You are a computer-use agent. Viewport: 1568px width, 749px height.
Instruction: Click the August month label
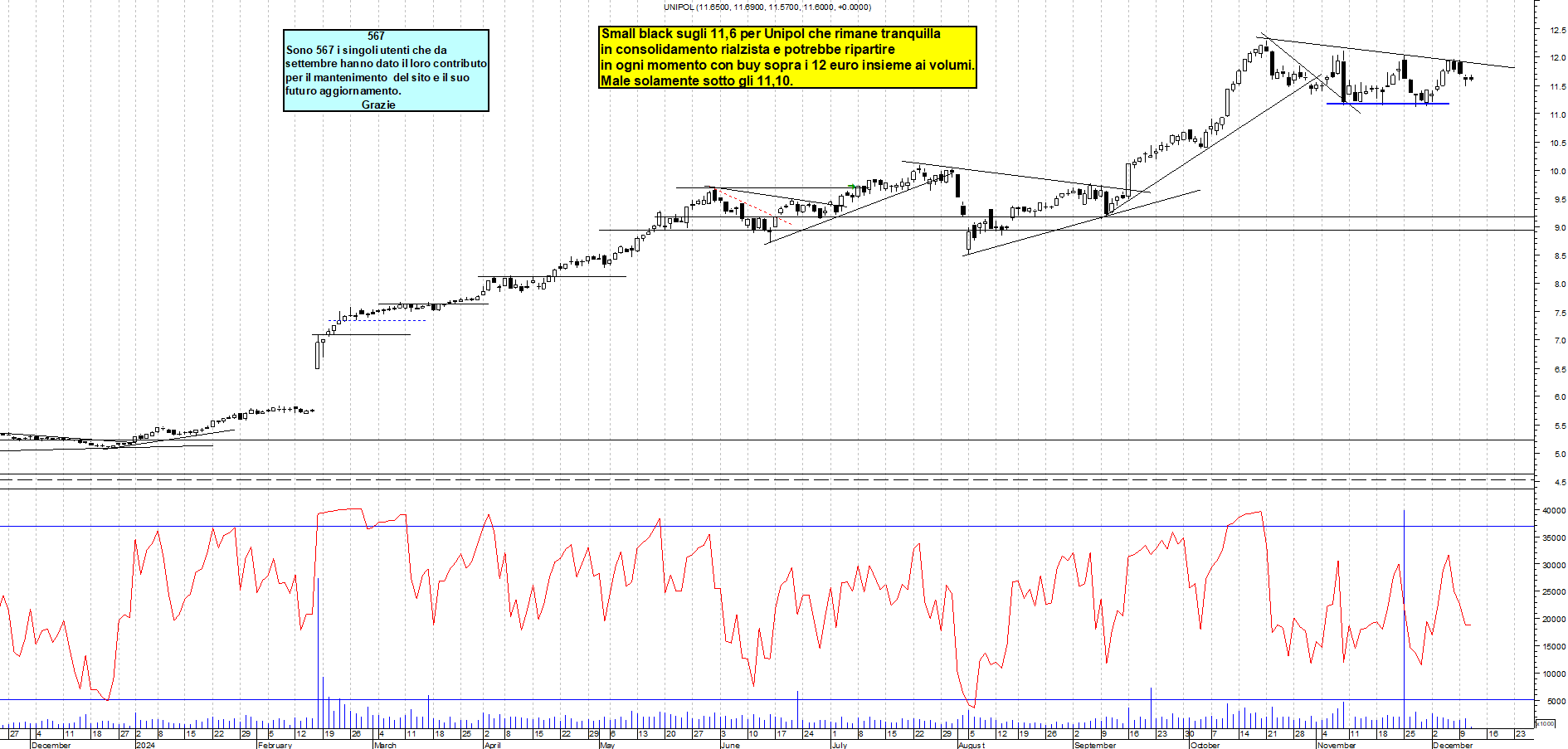[971, 745]
